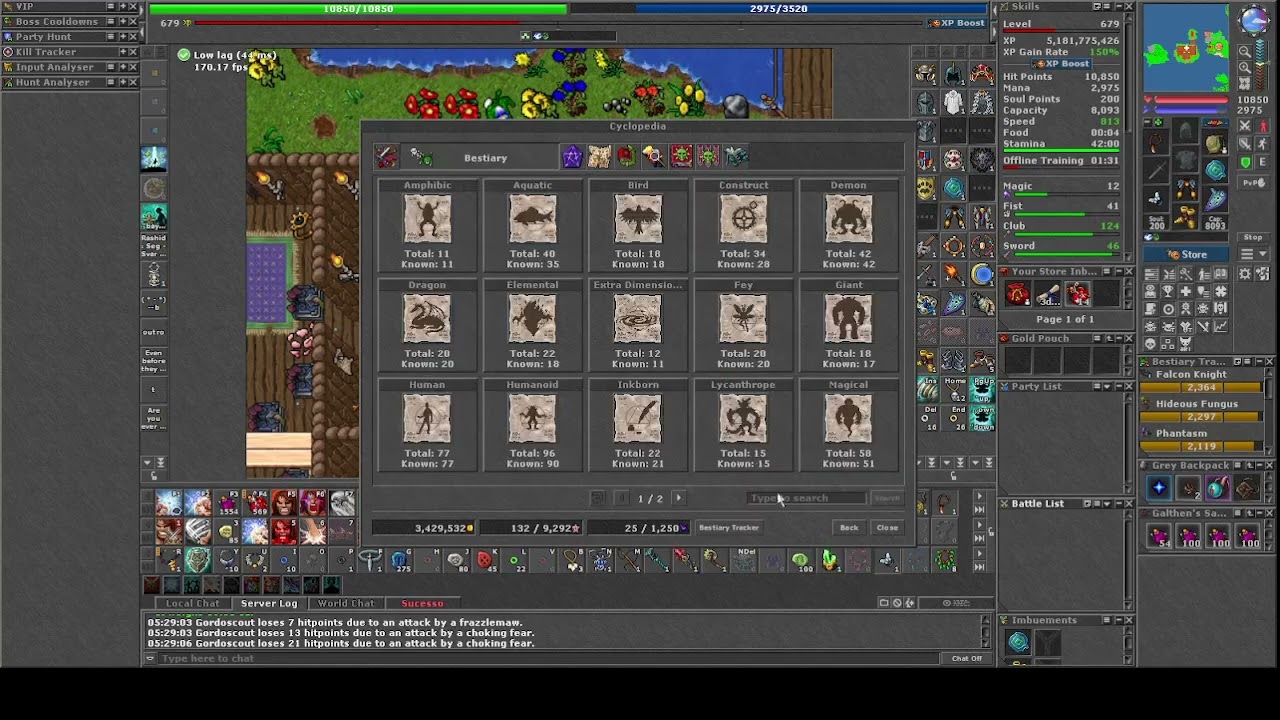Toggle the running figure chase mode icon

[1262, 144]
